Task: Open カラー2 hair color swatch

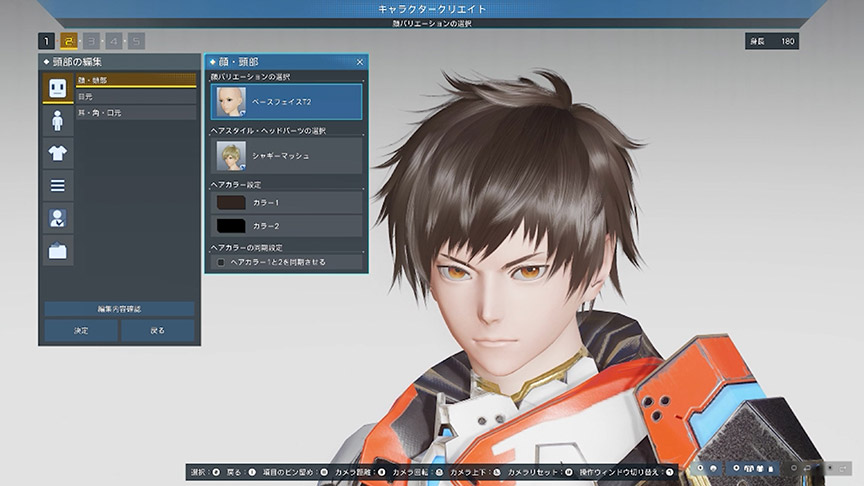Action: pos(287,226)
